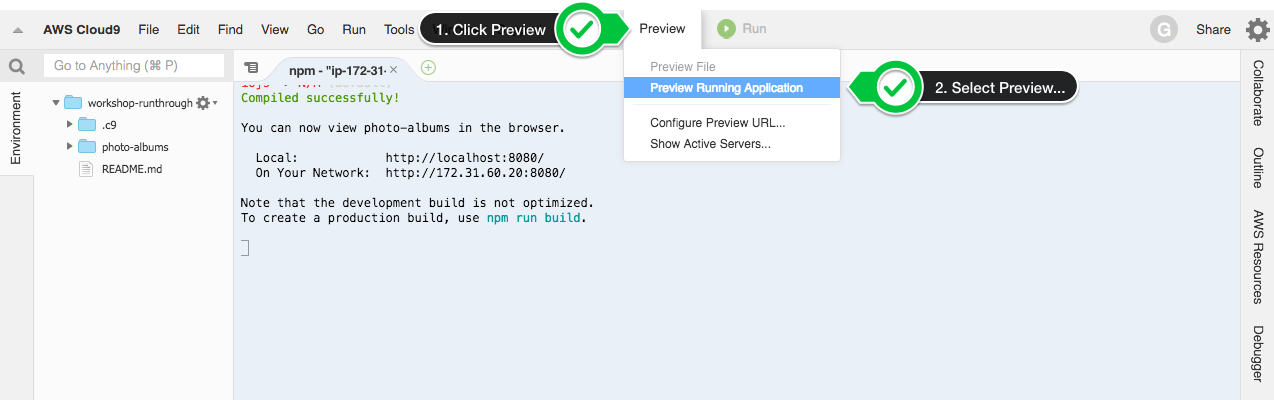Image resolution: width=1274 pixels, height=400 pixels.
Task: Open the Go menu
Action: [x=316, y=30]
